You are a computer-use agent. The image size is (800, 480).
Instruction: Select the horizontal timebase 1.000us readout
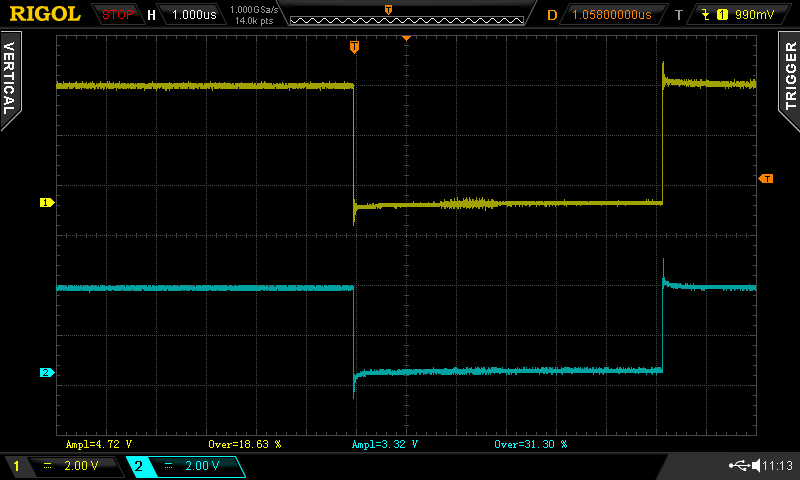(x=194, y=15)
